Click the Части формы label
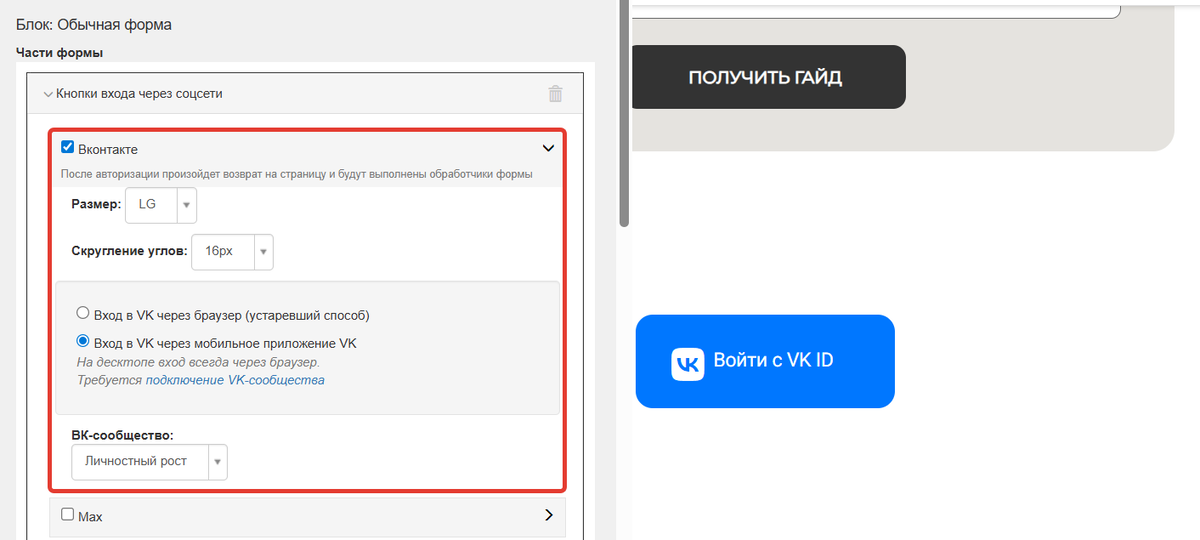Image resolution: width=1200 pixels, height=540 pixels. tap(60, 52)
